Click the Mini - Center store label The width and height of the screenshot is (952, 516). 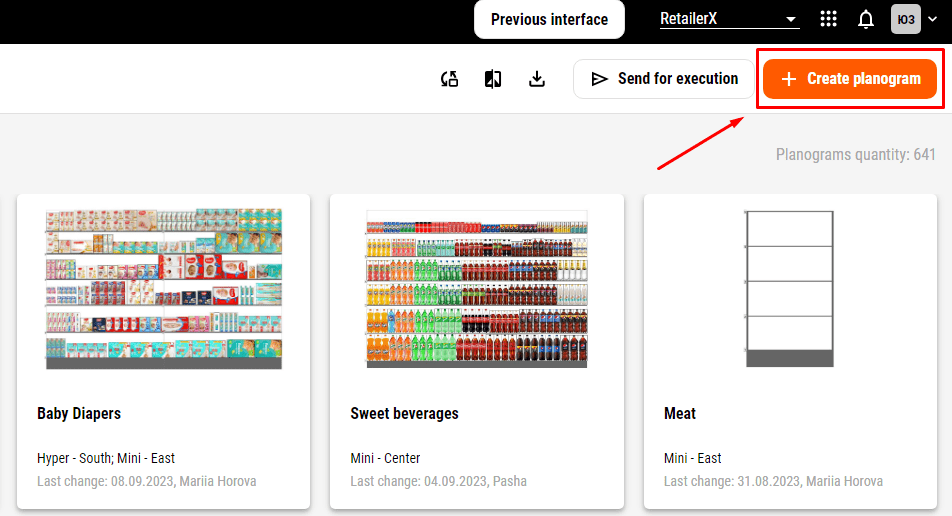(x=385, y=458)
